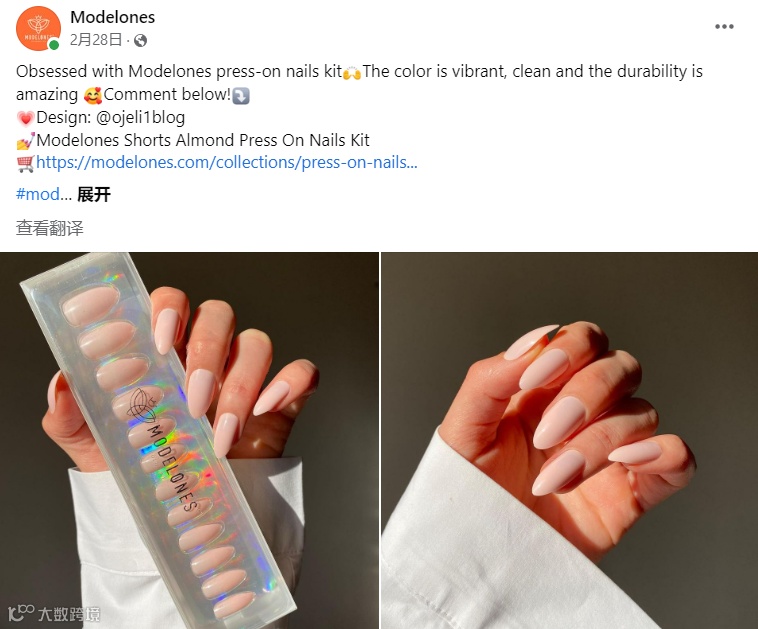The height and width of the screenshot is (629, 758).
Task: Click the green online status dot
Action: [x=54, y=45]
